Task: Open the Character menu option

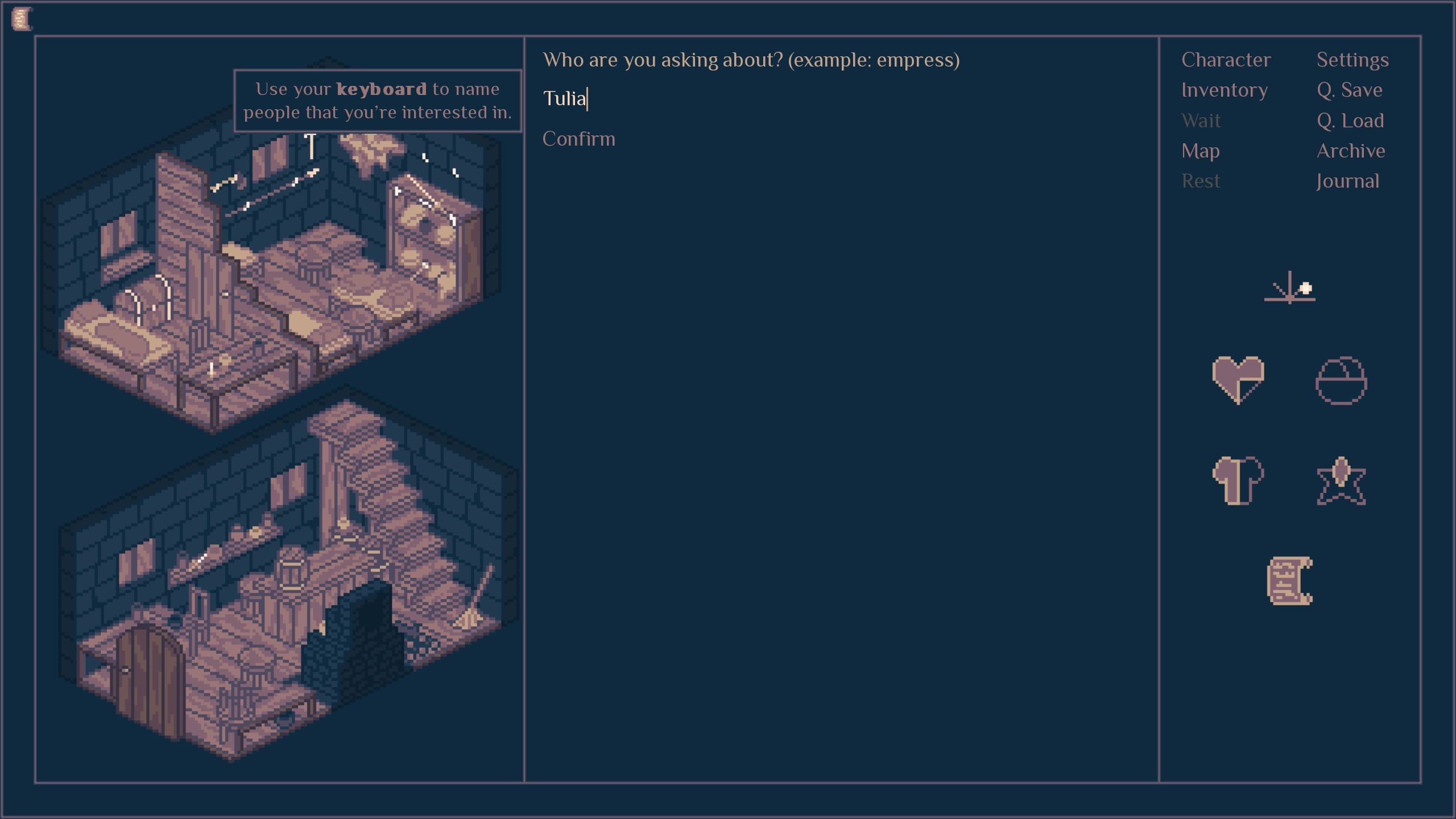Action: point(1224,59)
